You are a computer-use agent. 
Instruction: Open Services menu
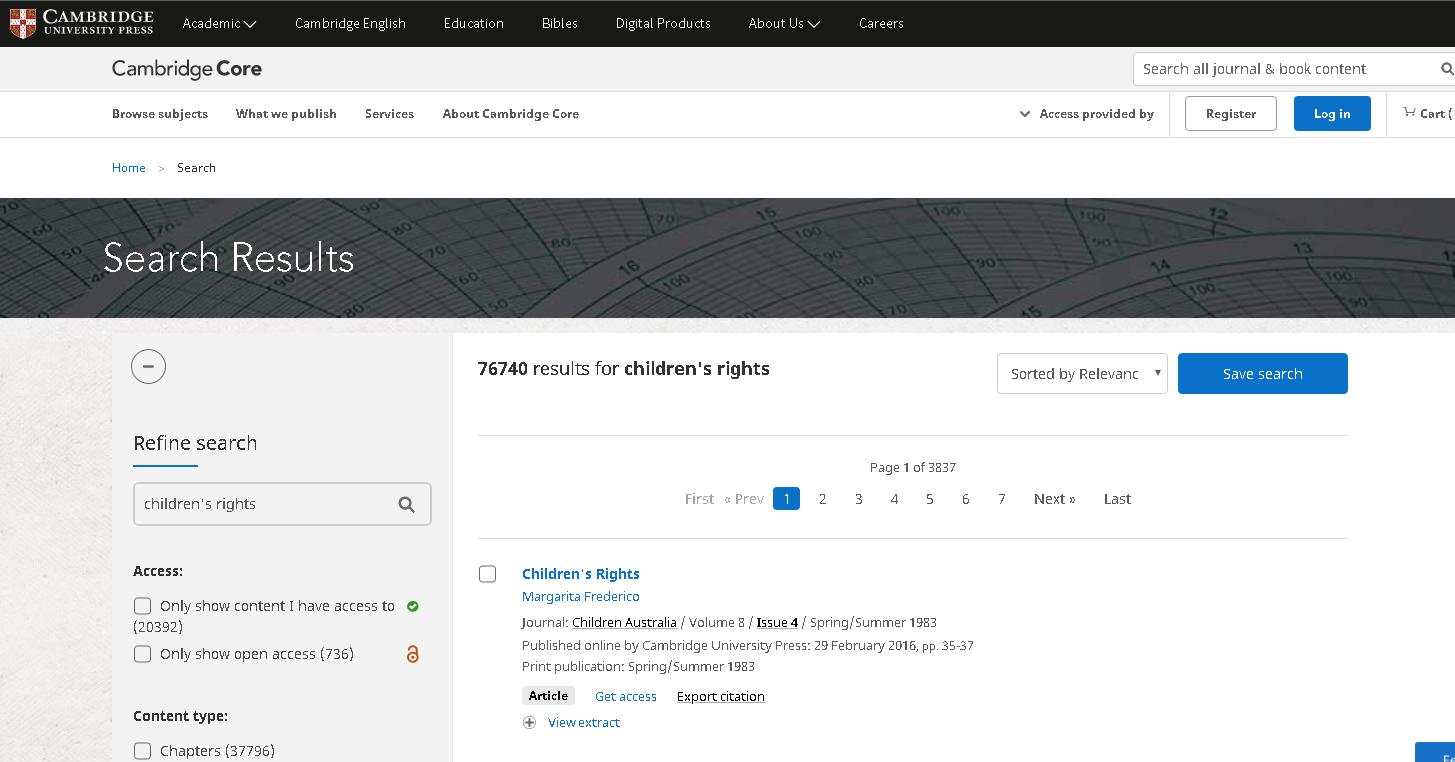coord(389,114)
